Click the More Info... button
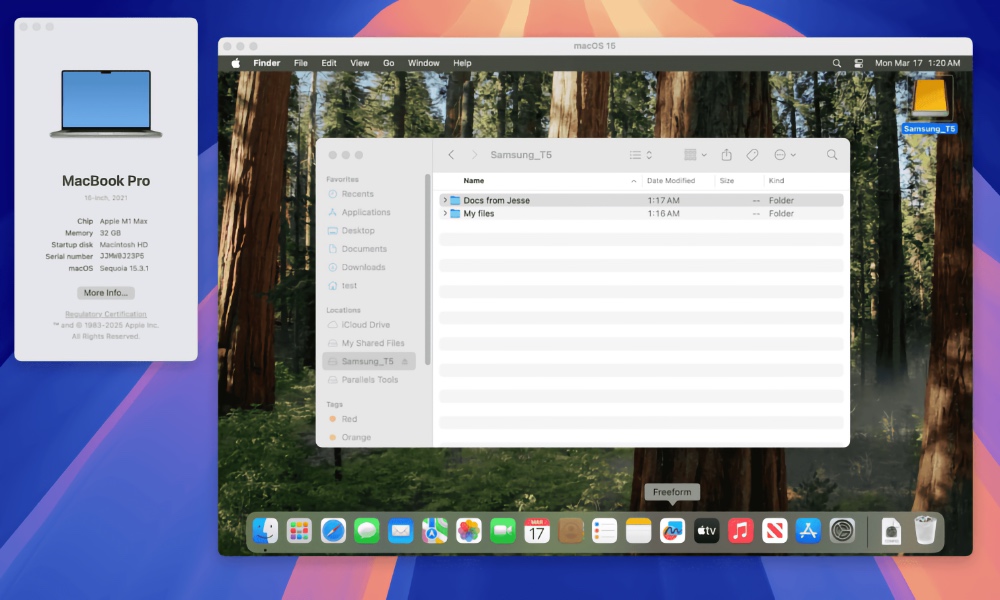1000x600 pixels. [x=106, y=293]
